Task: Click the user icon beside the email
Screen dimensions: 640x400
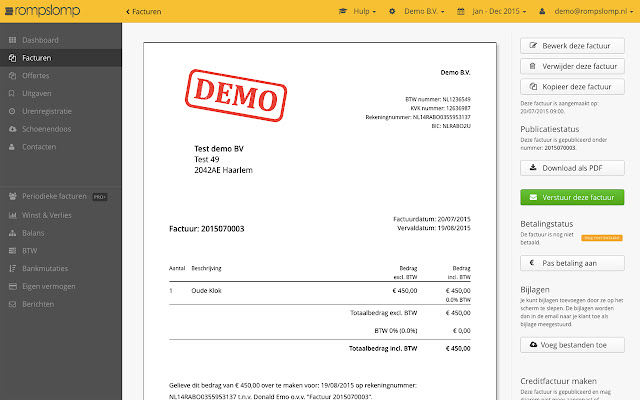Action: (x=542, y=11)
